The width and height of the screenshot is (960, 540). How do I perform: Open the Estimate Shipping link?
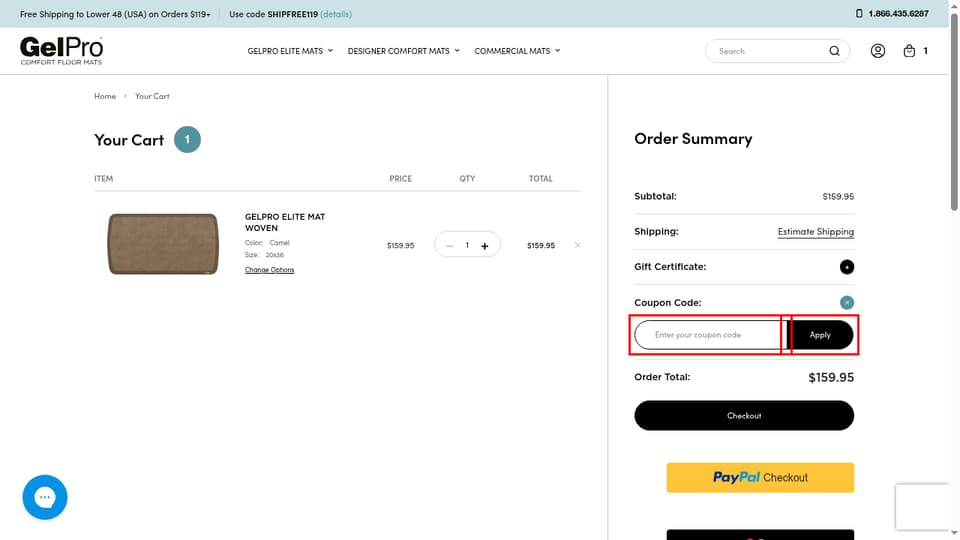pyautogui.click(x=816, y=231)
